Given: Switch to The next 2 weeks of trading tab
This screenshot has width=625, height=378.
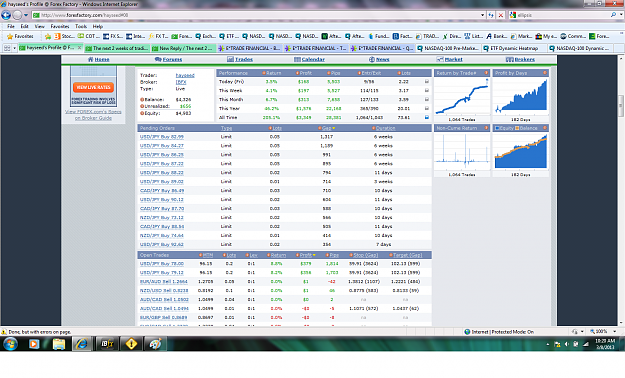Looking at the screenshot, I should (x=117, y=48).
